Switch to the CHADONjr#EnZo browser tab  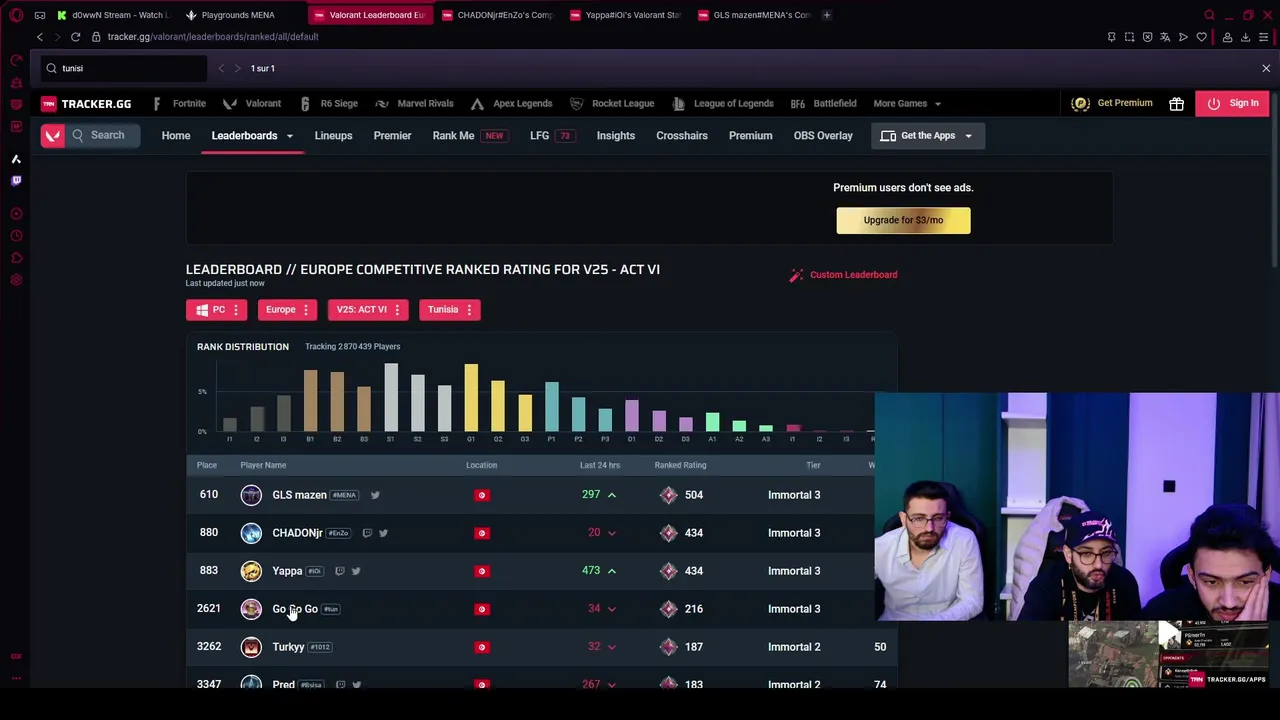pos(498,15)
